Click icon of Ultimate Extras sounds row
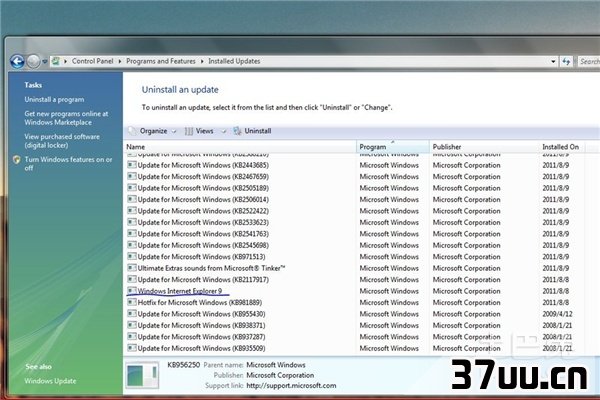Viewport: 600px width, 400px height. tap(132, 268)
